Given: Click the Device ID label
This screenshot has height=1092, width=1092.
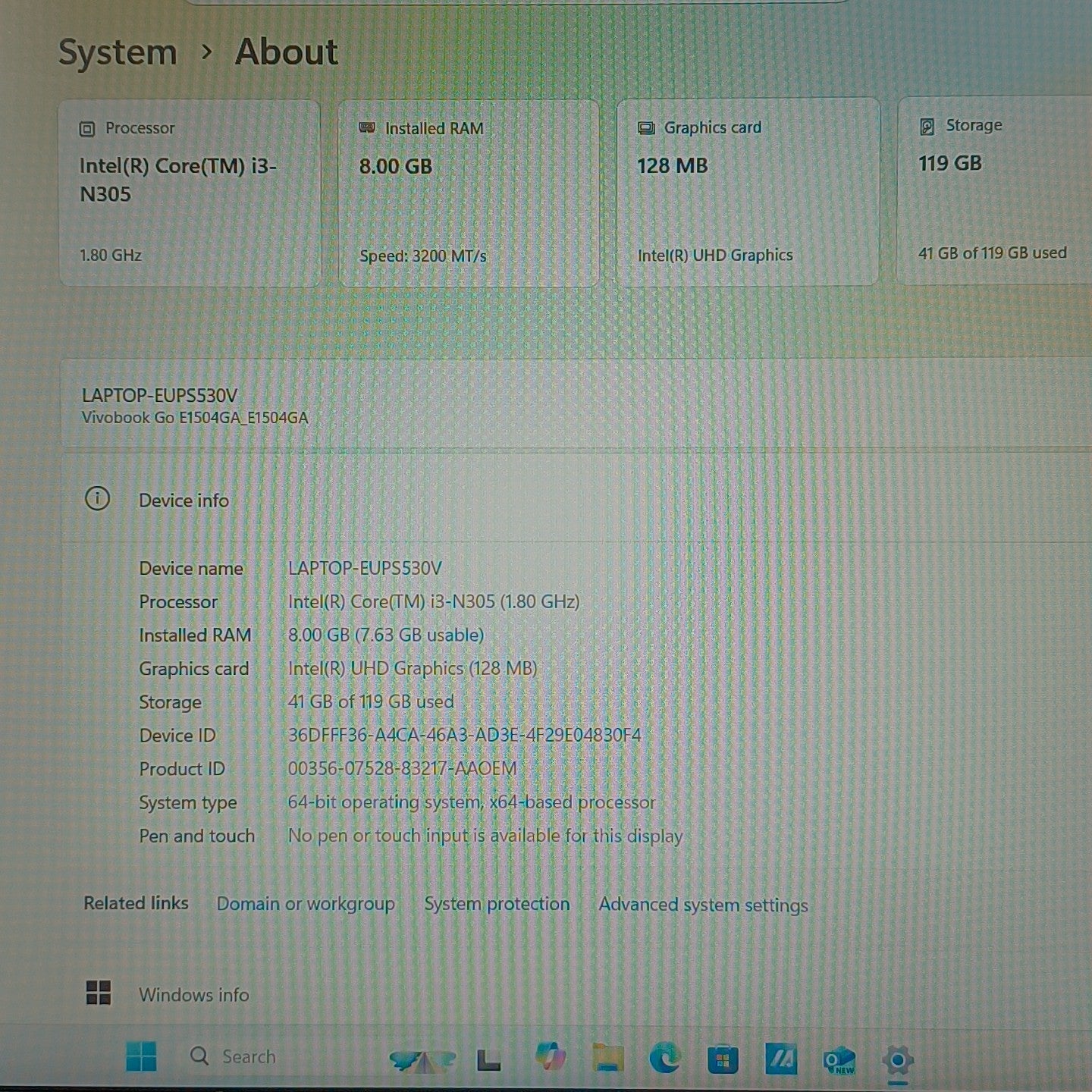Looking at the screenshot, I should pos(177,735).
